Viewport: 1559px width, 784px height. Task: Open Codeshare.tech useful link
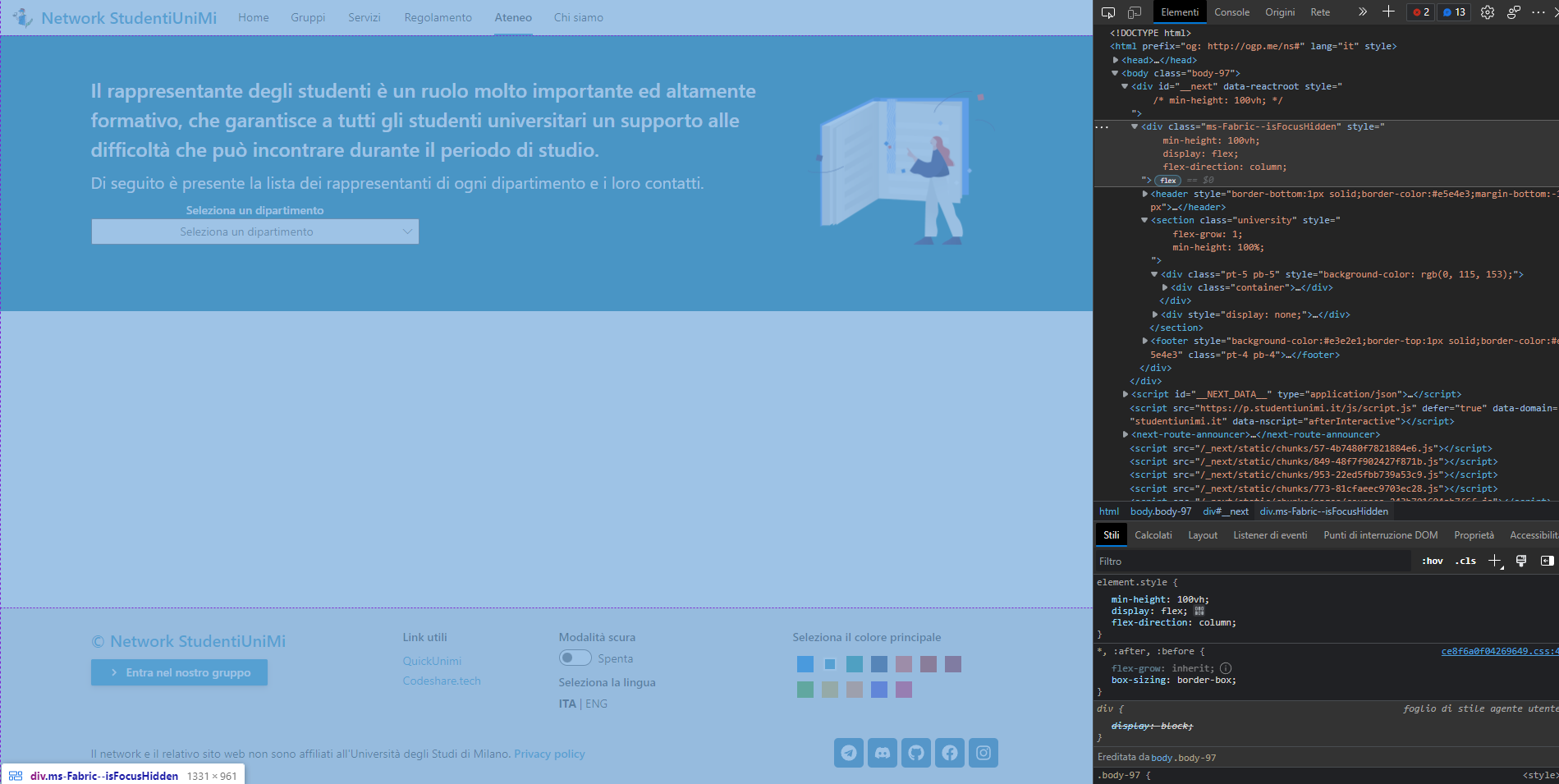[x=442, y=681]
